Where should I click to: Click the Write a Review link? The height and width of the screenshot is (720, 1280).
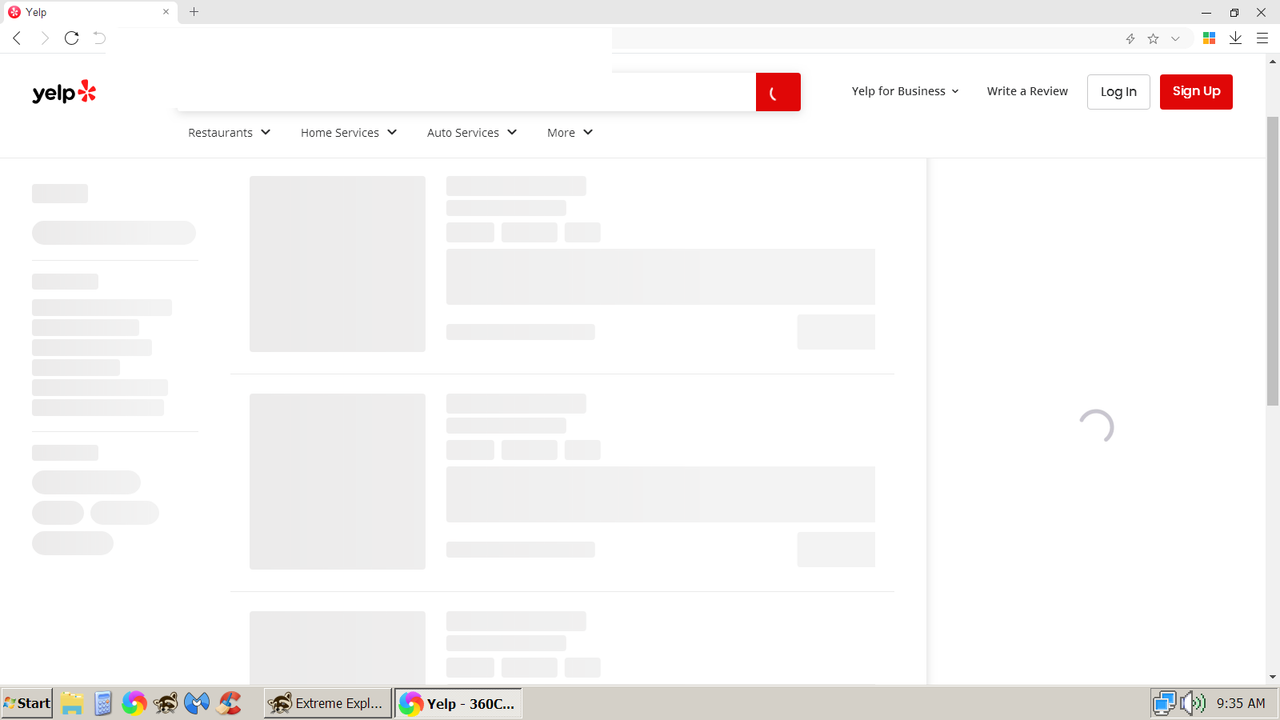(1027, 91)
